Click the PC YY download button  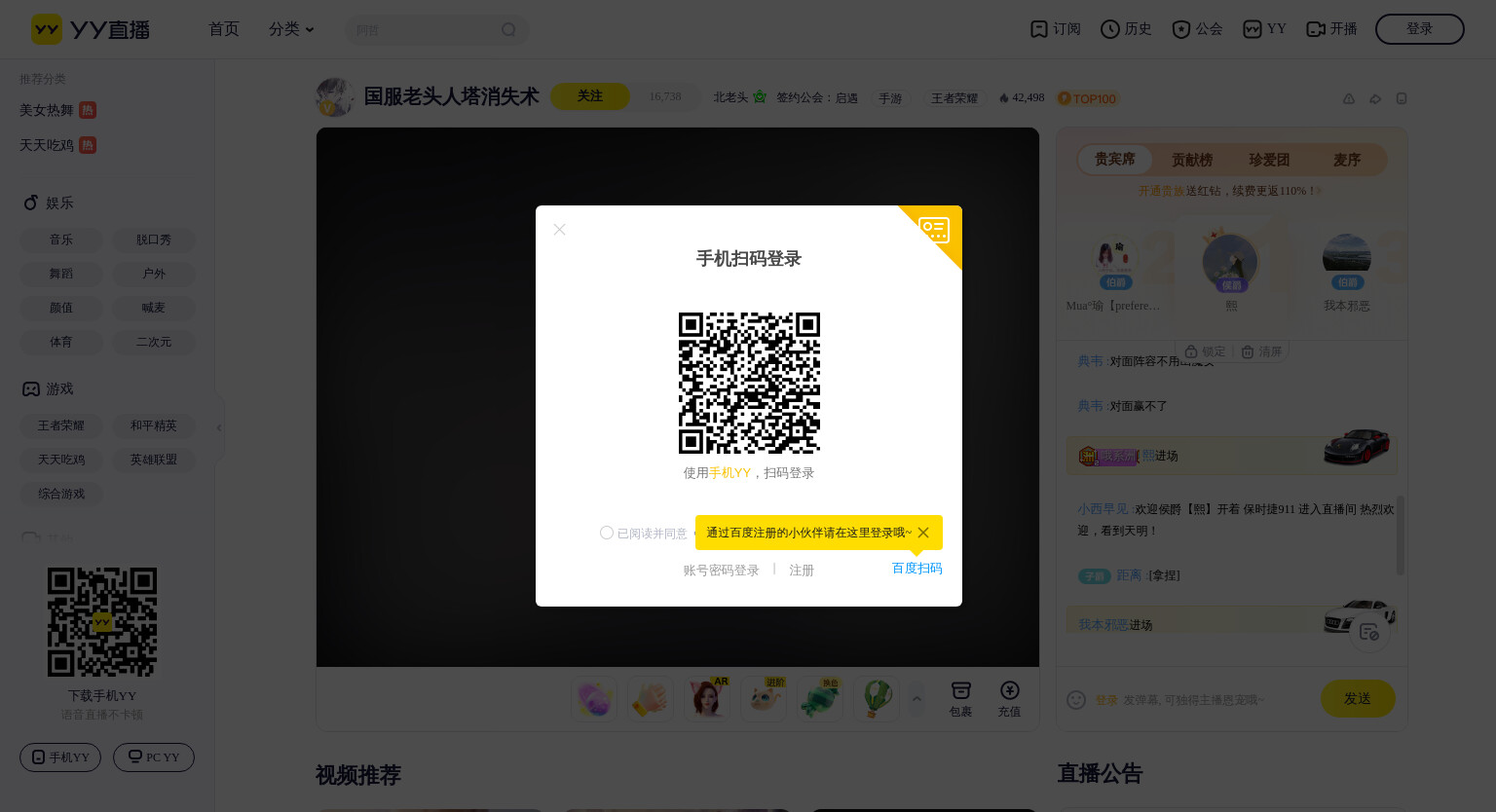pyautogui.click(x=154, y=757)
